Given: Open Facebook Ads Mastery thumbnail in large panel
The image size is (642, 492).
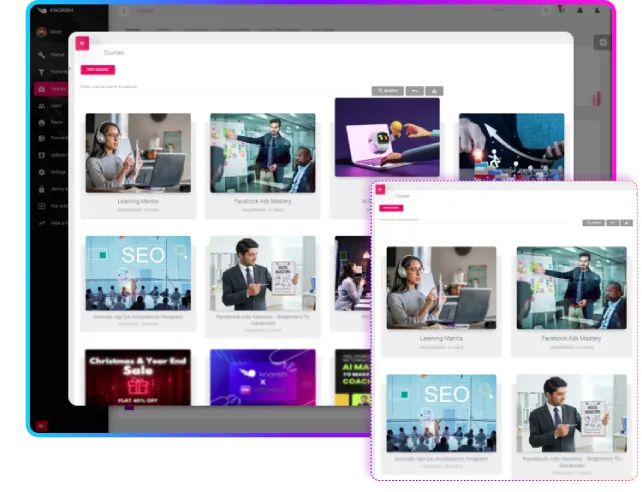Looking at the screenshot, I should [x=263, y=153].
